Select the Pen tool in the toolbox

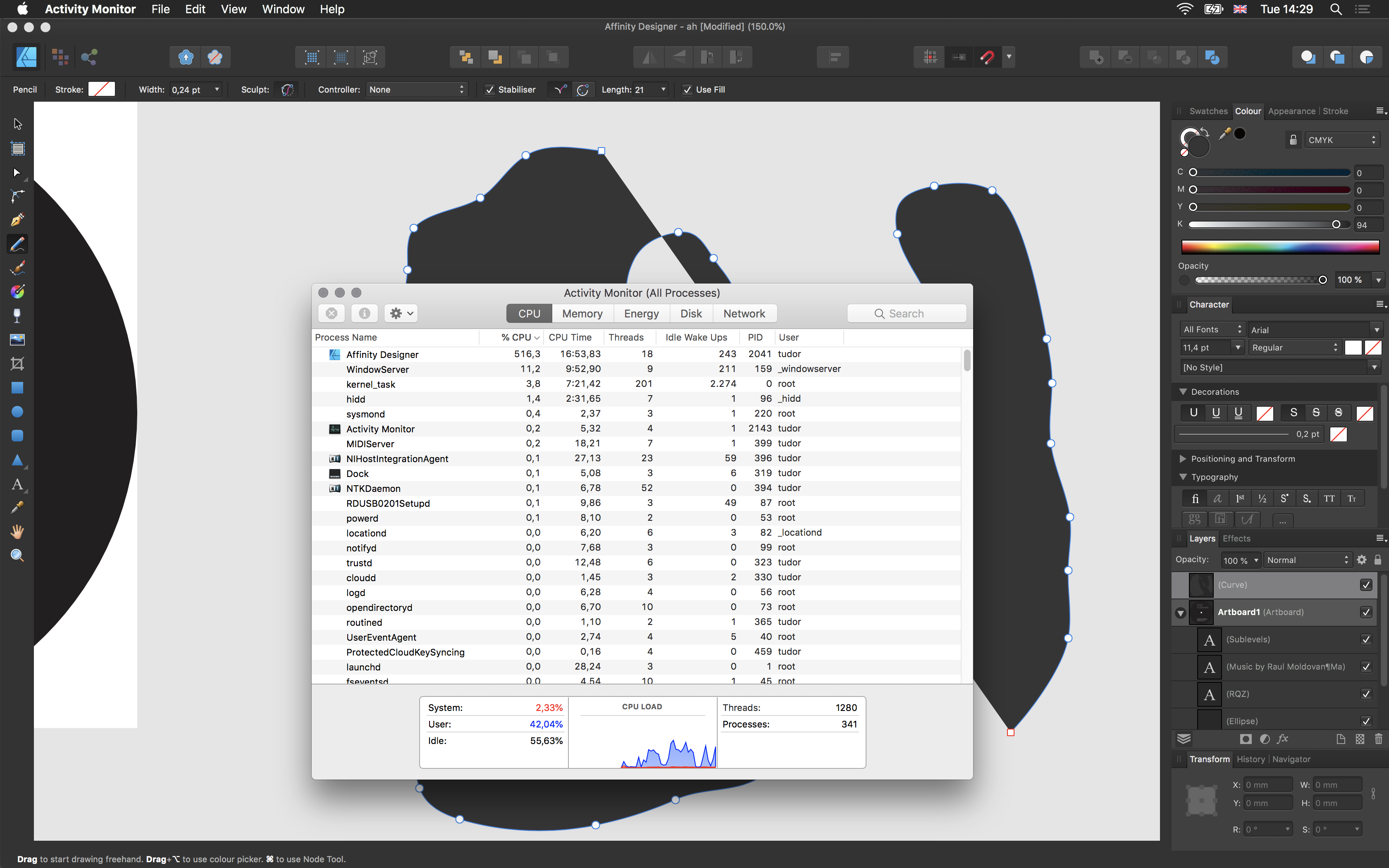(17, 220)
